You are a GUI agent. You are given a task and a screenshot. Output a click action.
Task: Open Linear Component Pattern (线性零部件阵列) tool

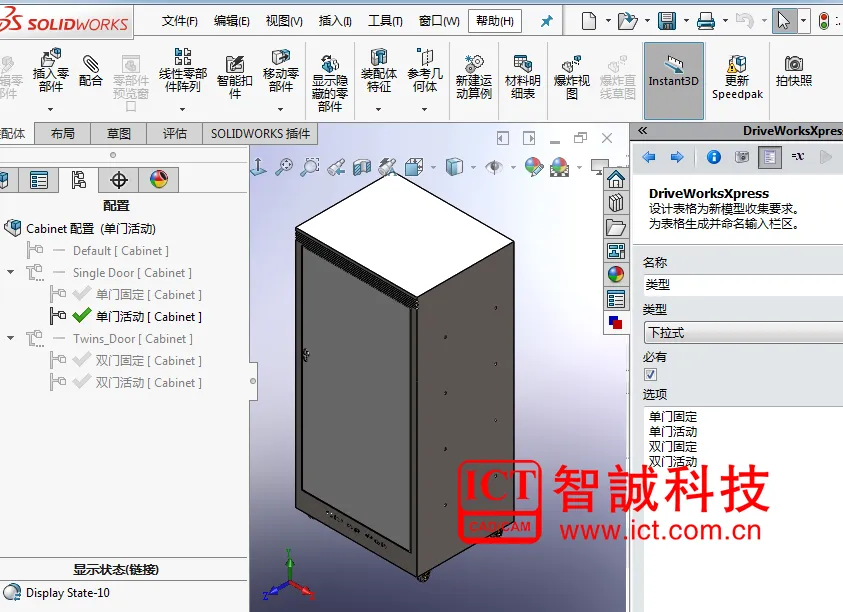[x=183, y=70]
